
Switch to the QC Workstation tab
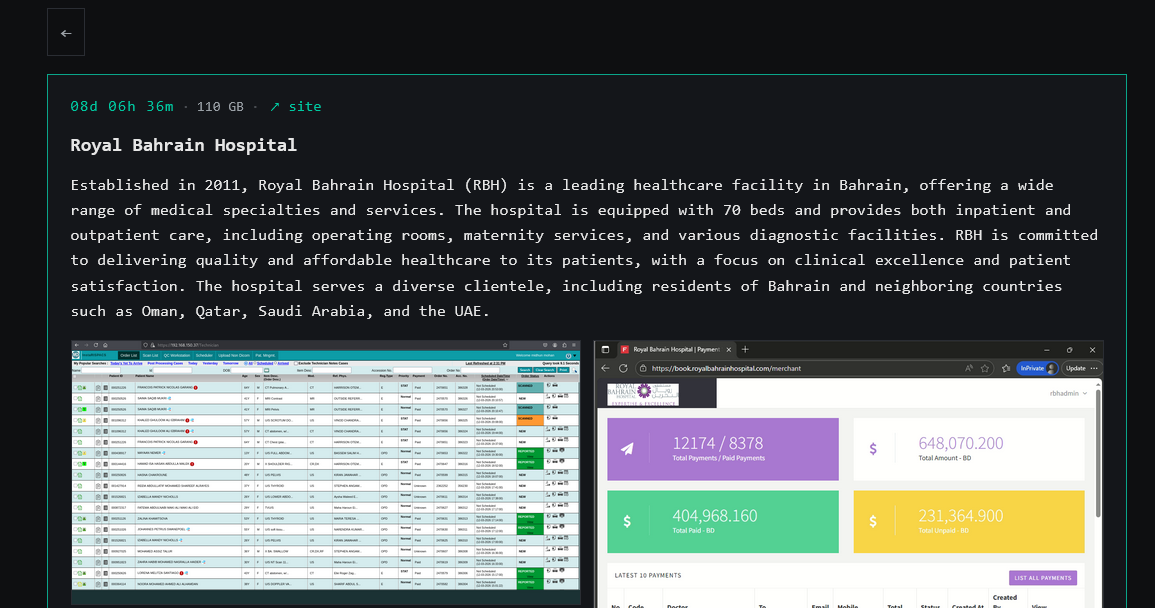[175, 355]
